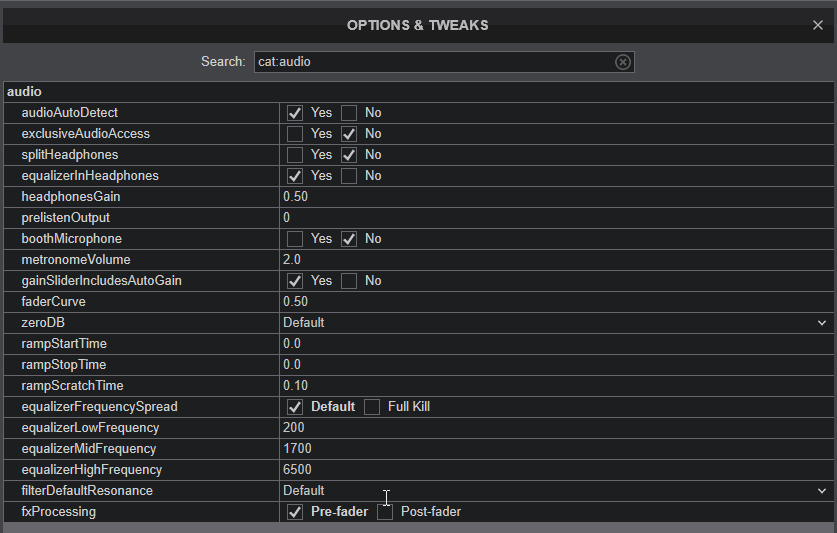Open the zeroDB dropdown arrow
The image size is (837, 533).
pos(822,323)
